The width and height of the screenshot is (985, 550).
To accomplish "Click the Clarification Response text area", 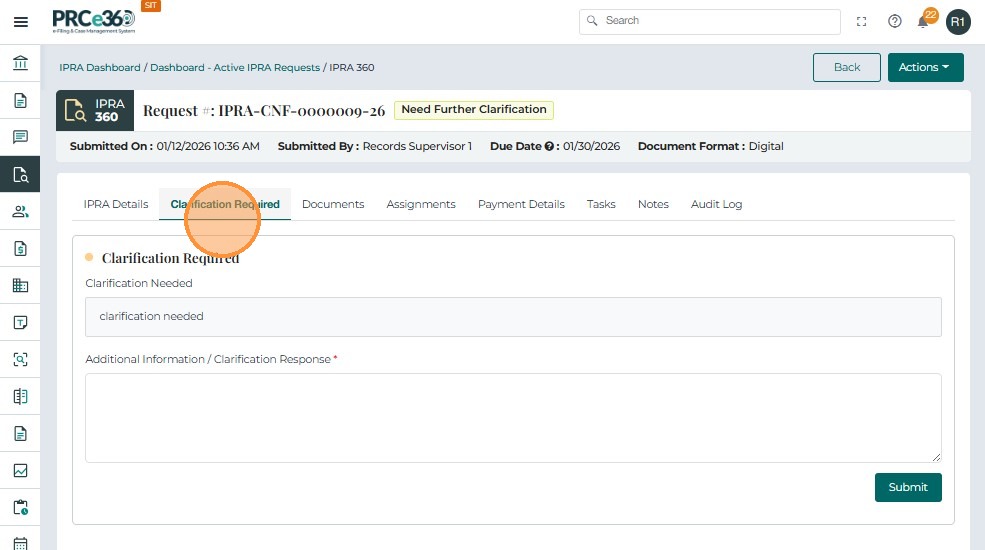I will pyautogui.click(x=513, y=418).
